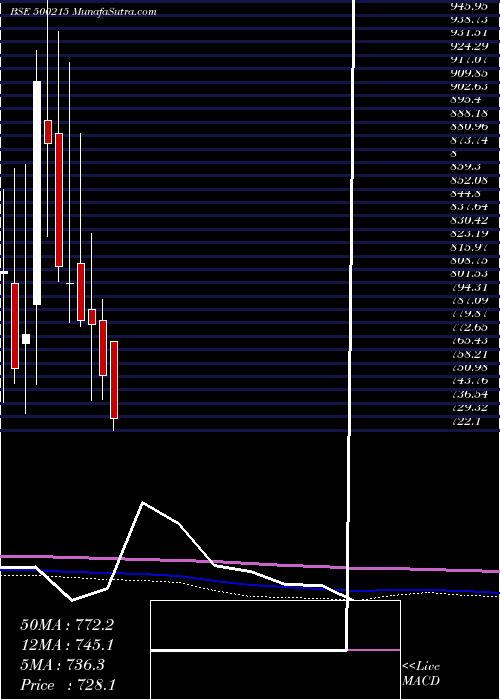This screenshot has width=500, height=700.
Task: Click the 794.31 price axis label
Action: (469, 287)
